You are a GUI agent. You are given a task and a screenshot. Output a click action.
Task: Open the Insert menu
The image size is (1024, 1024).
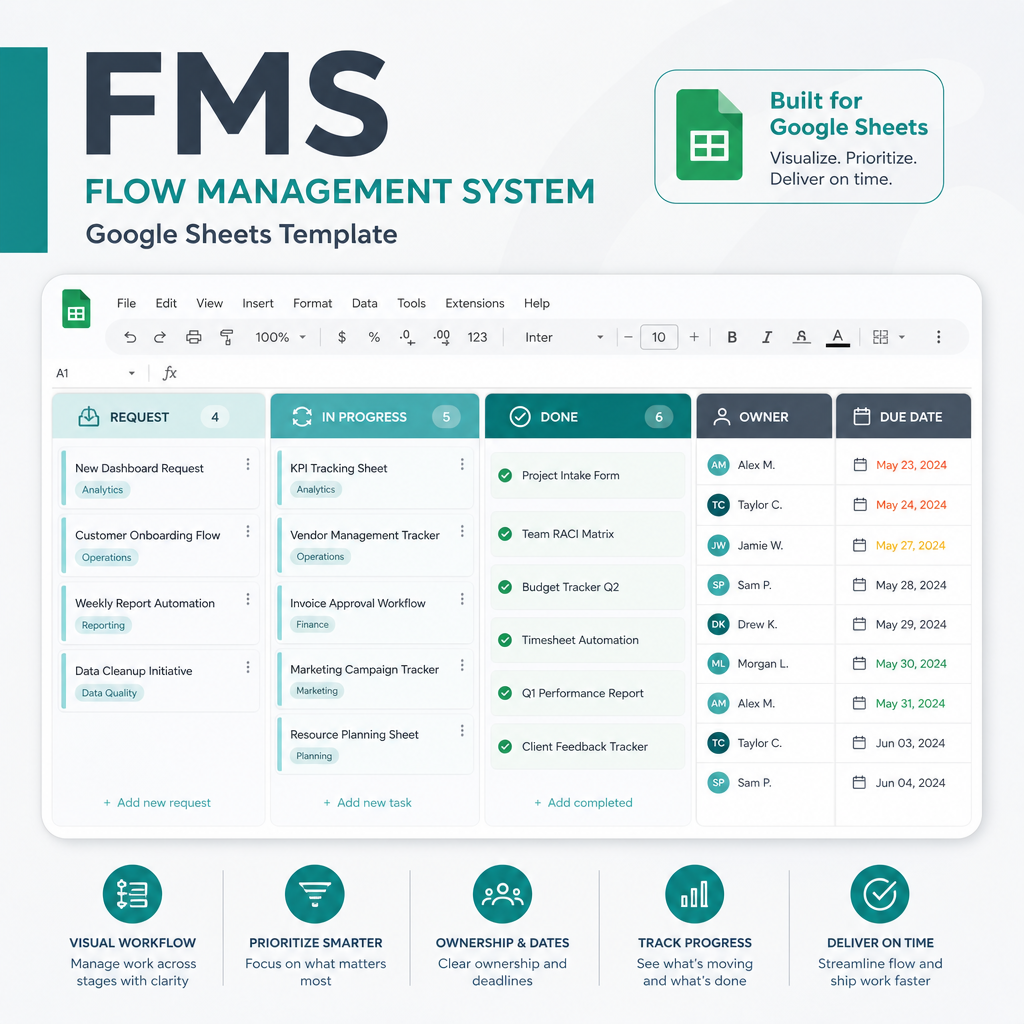[x=258, y=303]
